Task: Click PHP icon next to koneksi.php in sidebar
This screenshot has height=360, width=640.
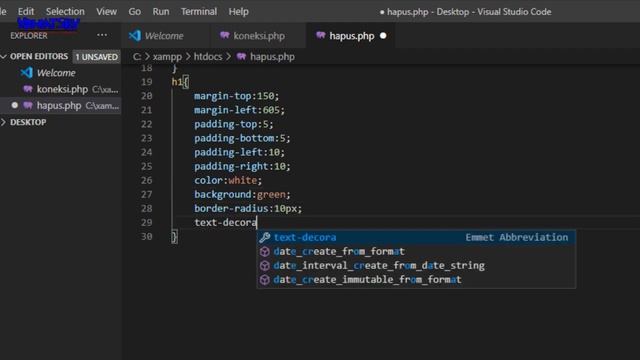Action: click(28, 89)
